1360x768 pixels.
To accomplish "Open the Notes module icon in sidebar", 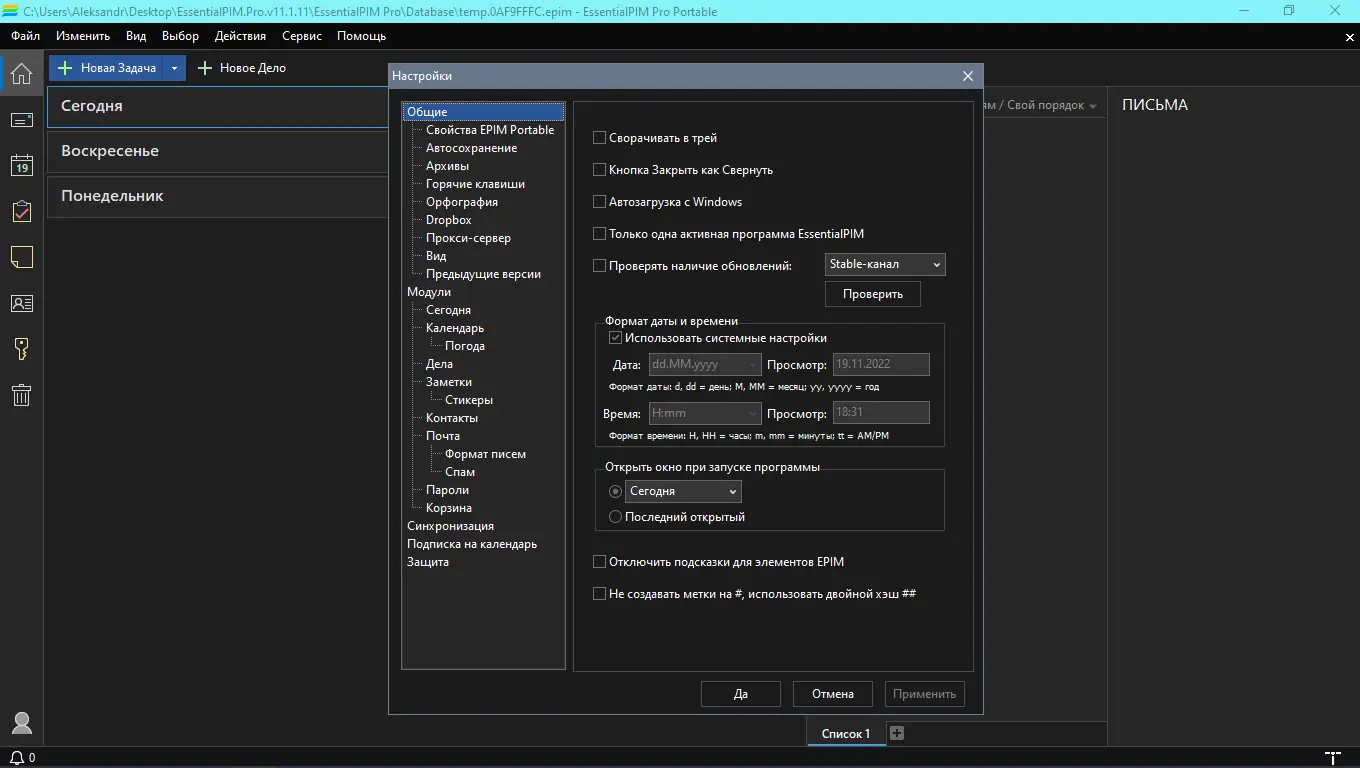I will pyautogui.click(x=21, y=257).
